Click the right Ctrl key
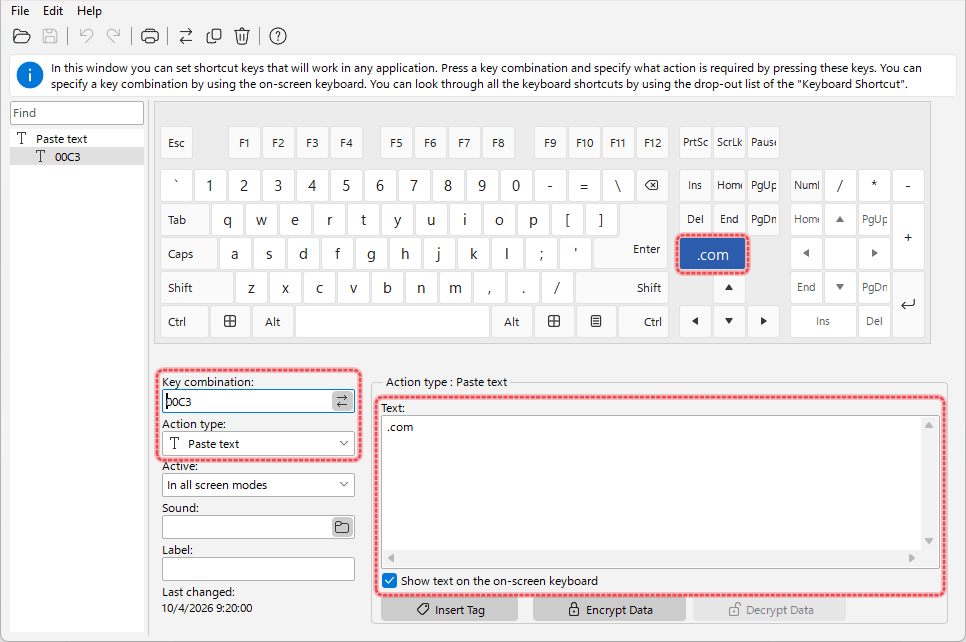This screenshot has width=966, height=642. (643, 322)
